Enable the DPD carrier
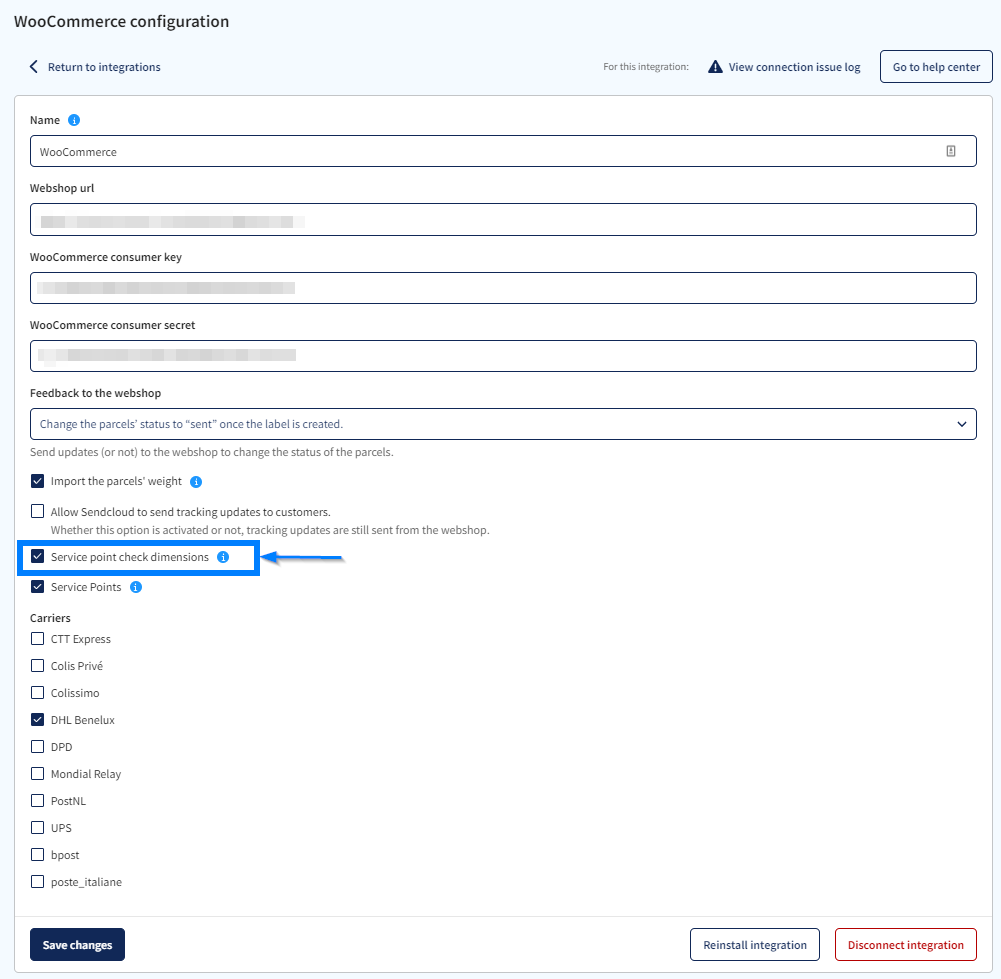 click(38, 747)
